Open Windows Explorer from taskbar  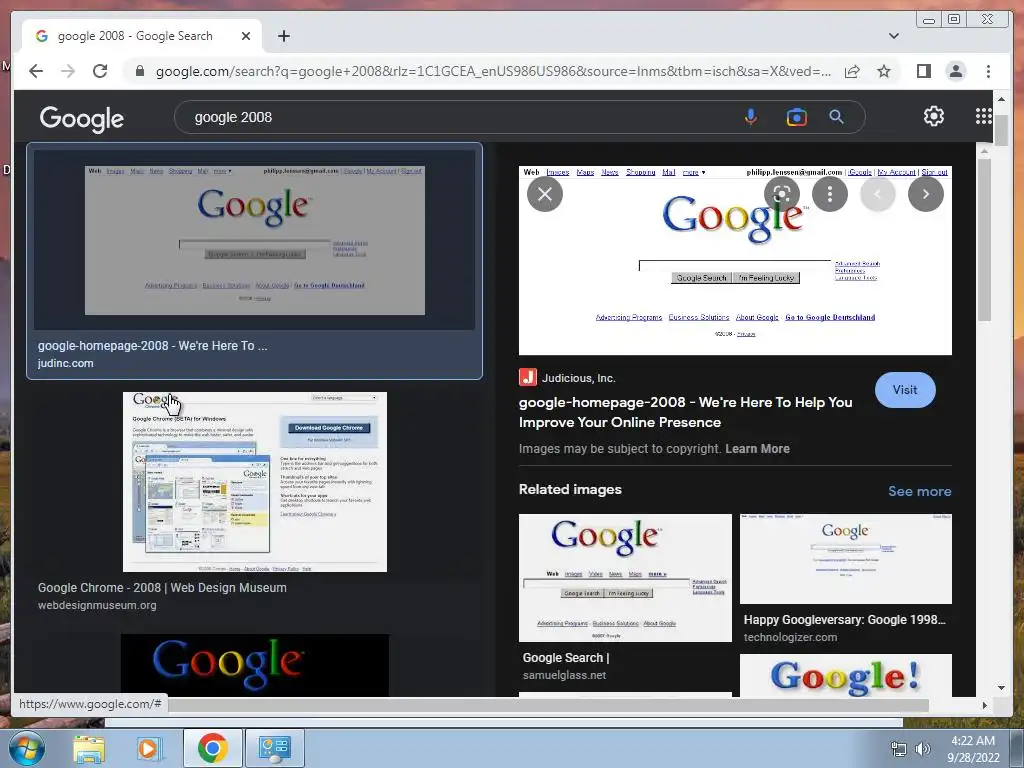88,748
